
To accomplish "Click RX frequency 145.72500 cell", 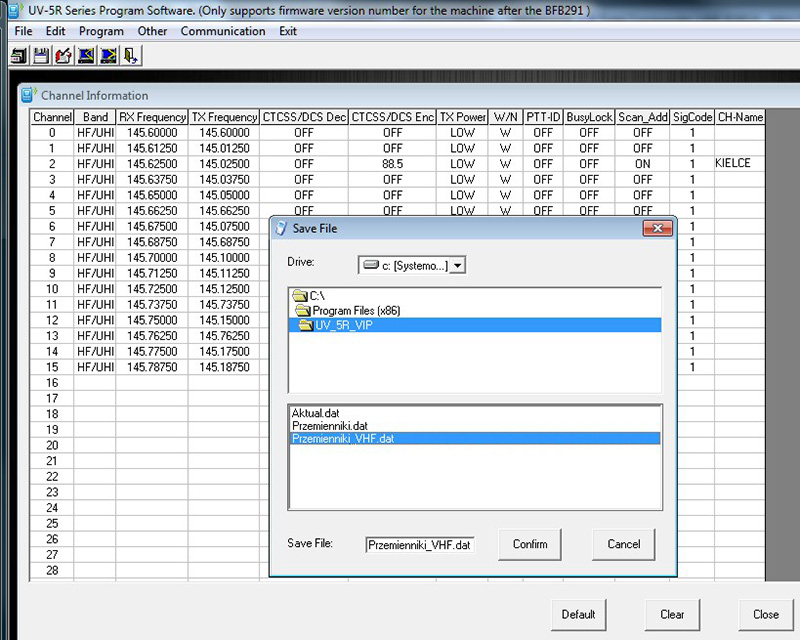I will click(152, 289).
